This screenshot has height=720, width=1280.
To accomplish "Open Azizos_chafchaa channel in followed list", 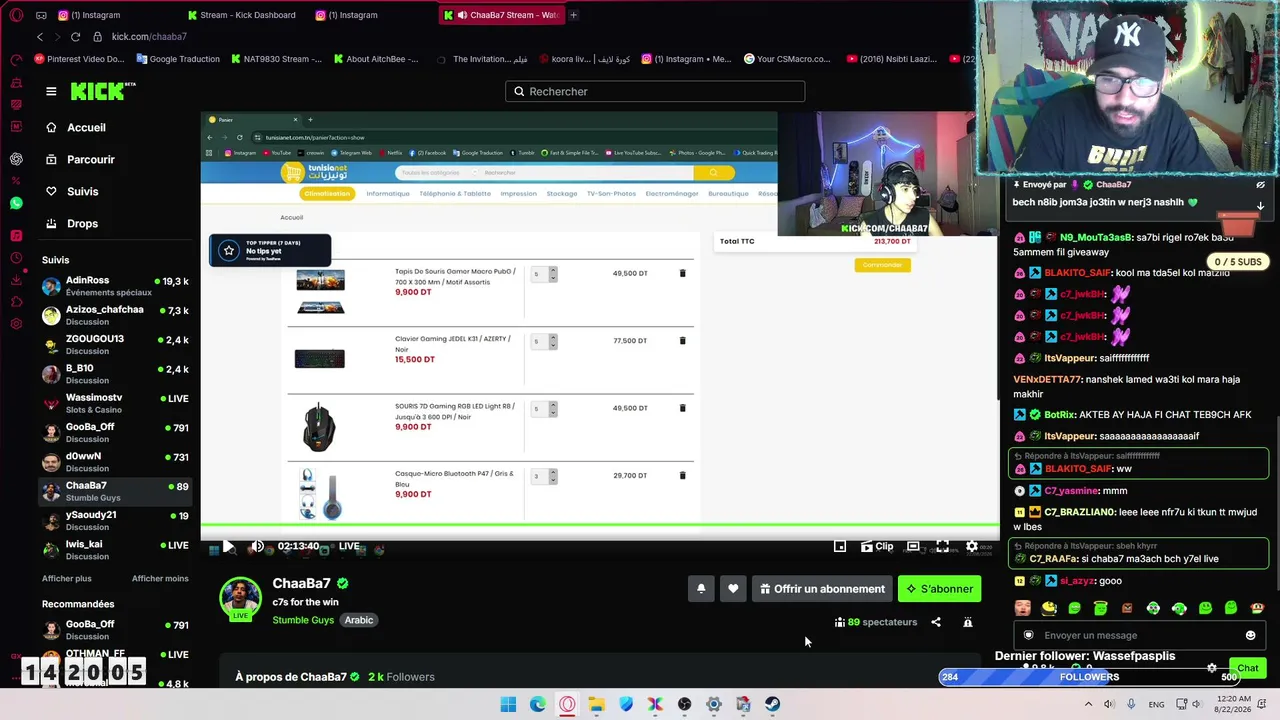I will [116, 315].
